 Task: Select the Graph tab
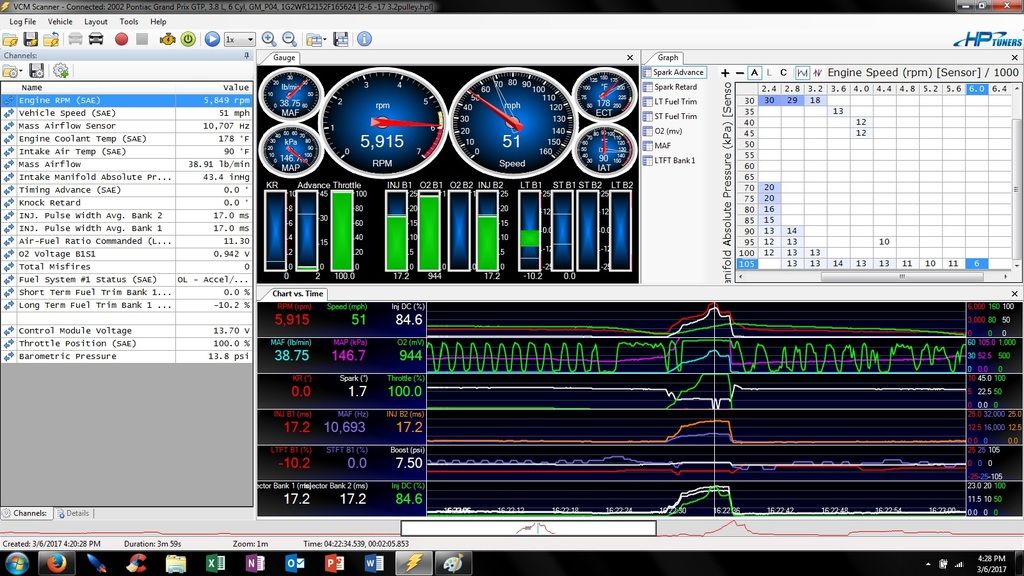tap(667, 57)
